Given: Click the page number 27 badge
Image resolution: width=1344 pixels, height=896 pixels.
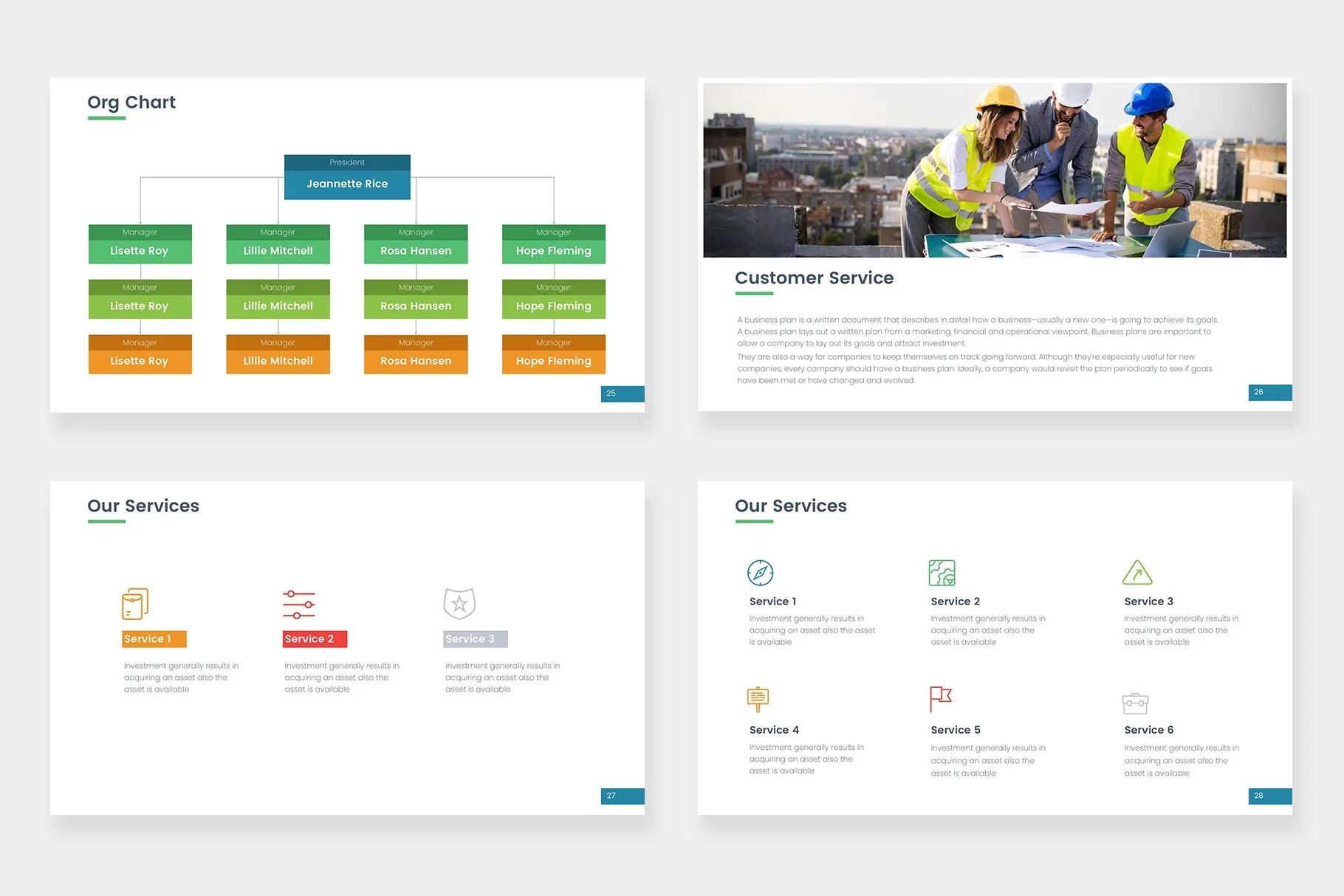Looking at the screenshot, I should 623,796.
